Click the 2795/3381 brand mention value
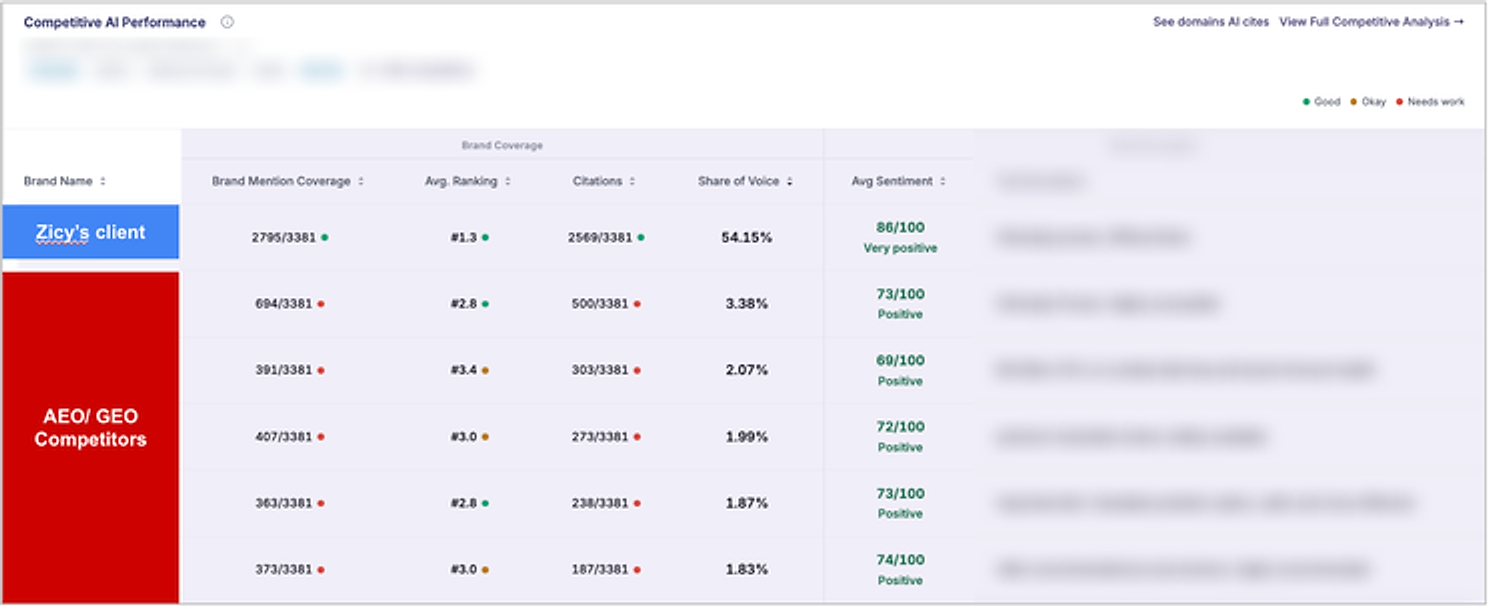Viewport: 1488px width, 606px height. pos(284,238)
